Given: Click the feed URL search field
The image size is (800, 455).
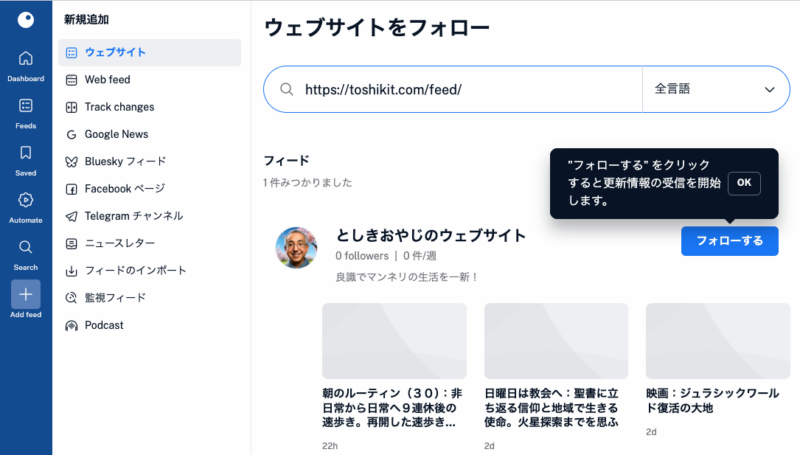Looking at the screenshot, I should (x=453, y=89).
